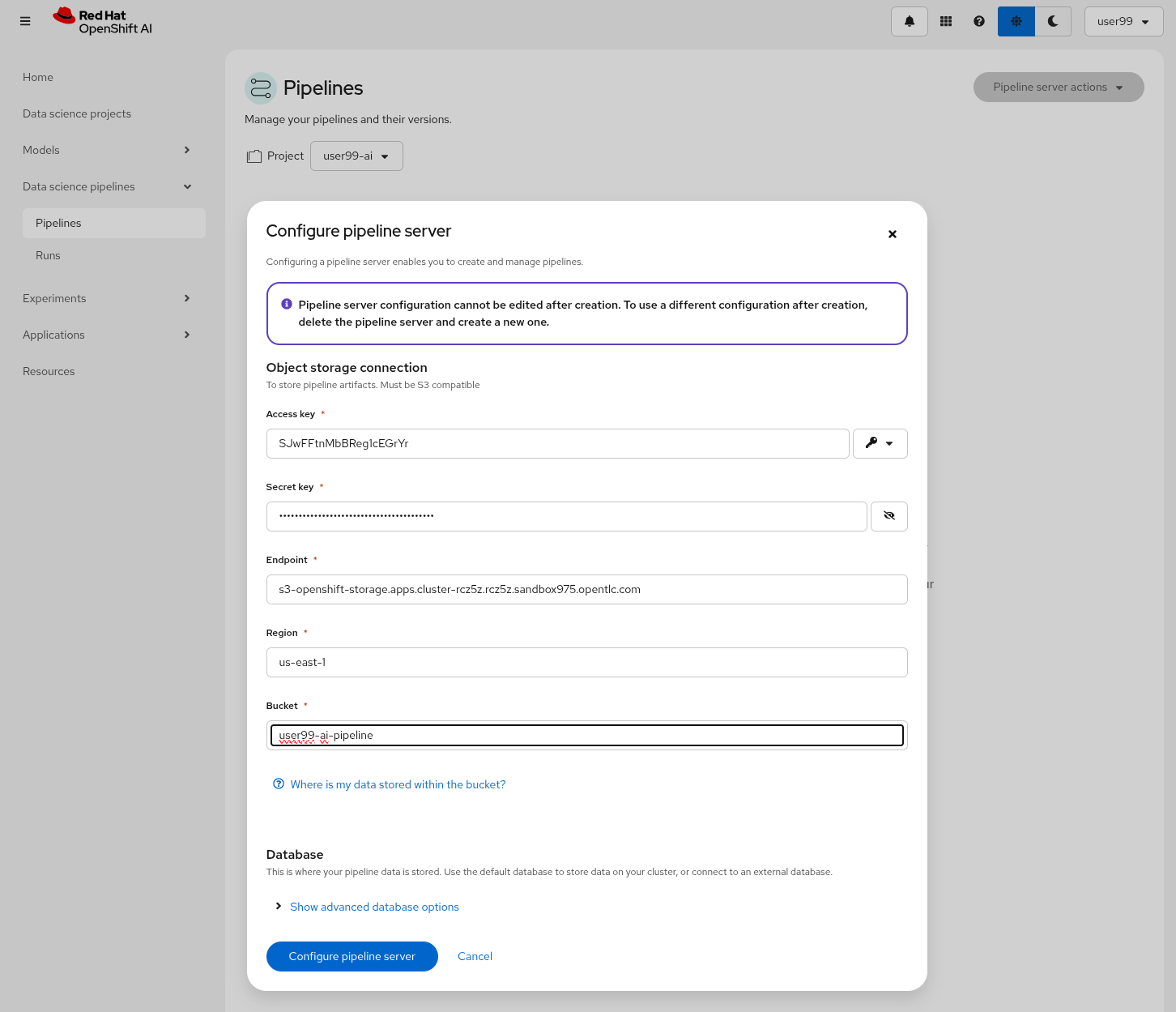
Task: Click the Region input field
Action: pos(587,662)
